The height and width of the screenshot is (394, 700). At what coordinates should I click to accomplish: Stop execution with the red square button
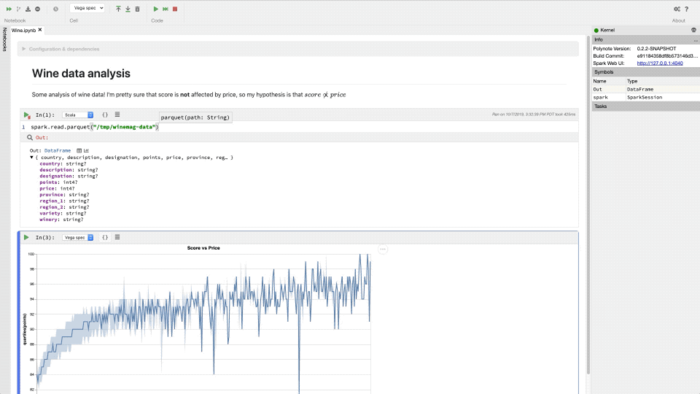click(175, 9)
